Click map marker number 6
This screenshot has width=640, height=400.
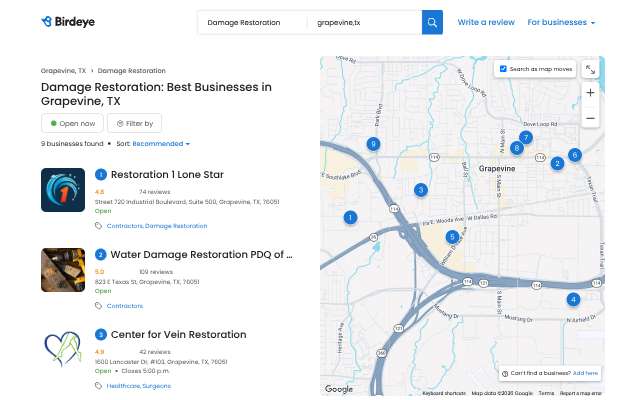[x=575, y=155]
